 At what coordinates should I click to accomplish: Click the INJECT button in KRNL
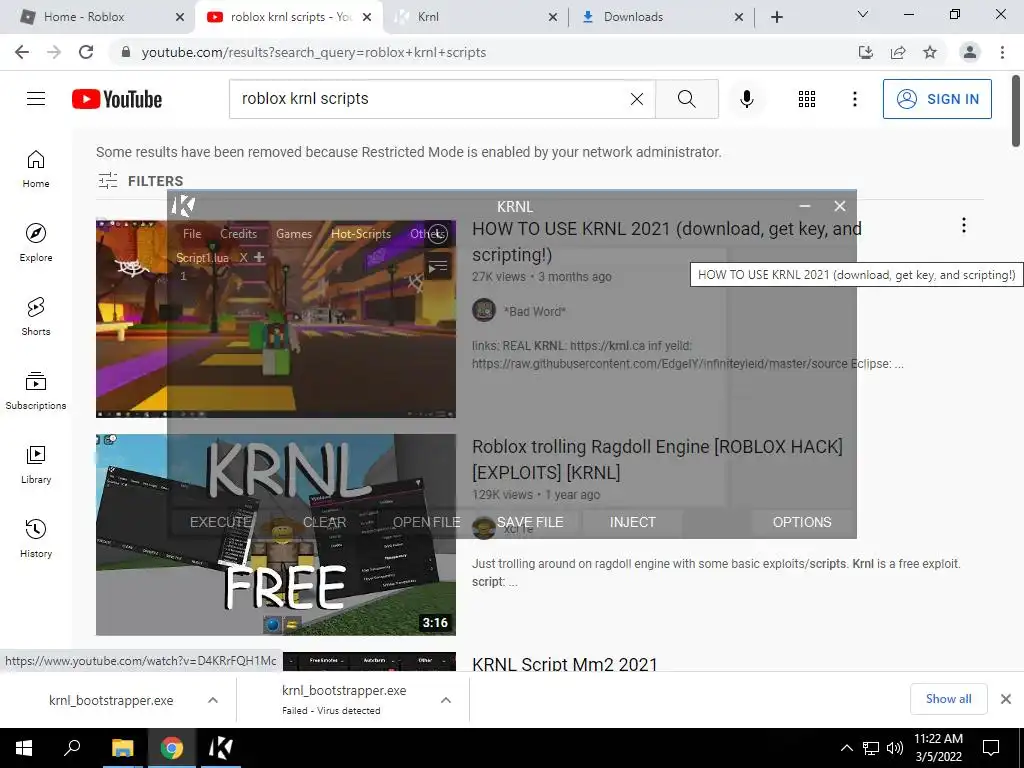632,522
